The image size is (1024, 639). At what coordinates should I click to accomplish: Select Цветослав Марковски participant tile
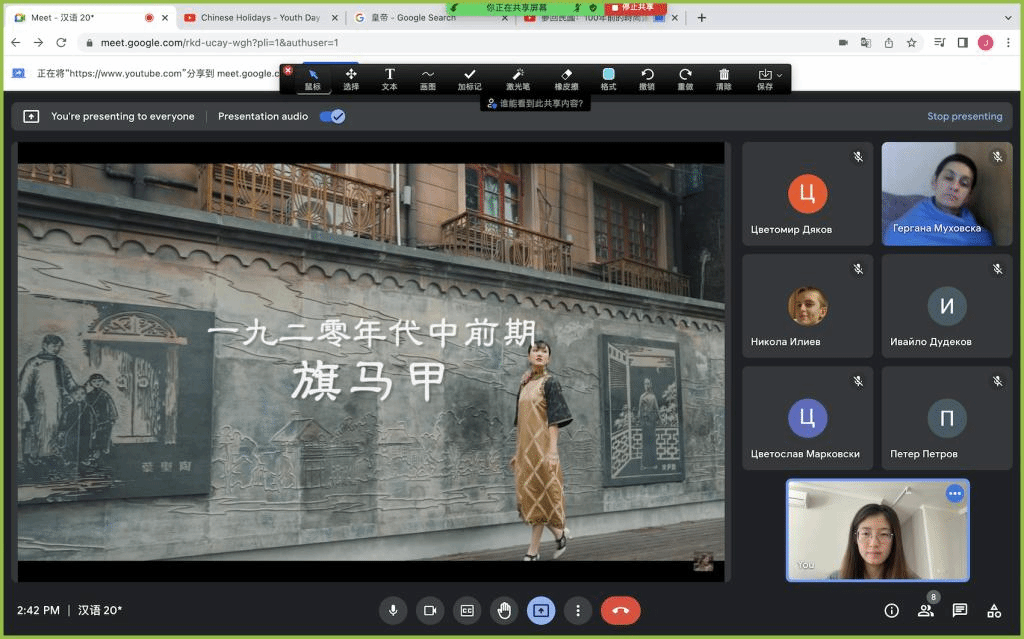(x=807, y=418)
